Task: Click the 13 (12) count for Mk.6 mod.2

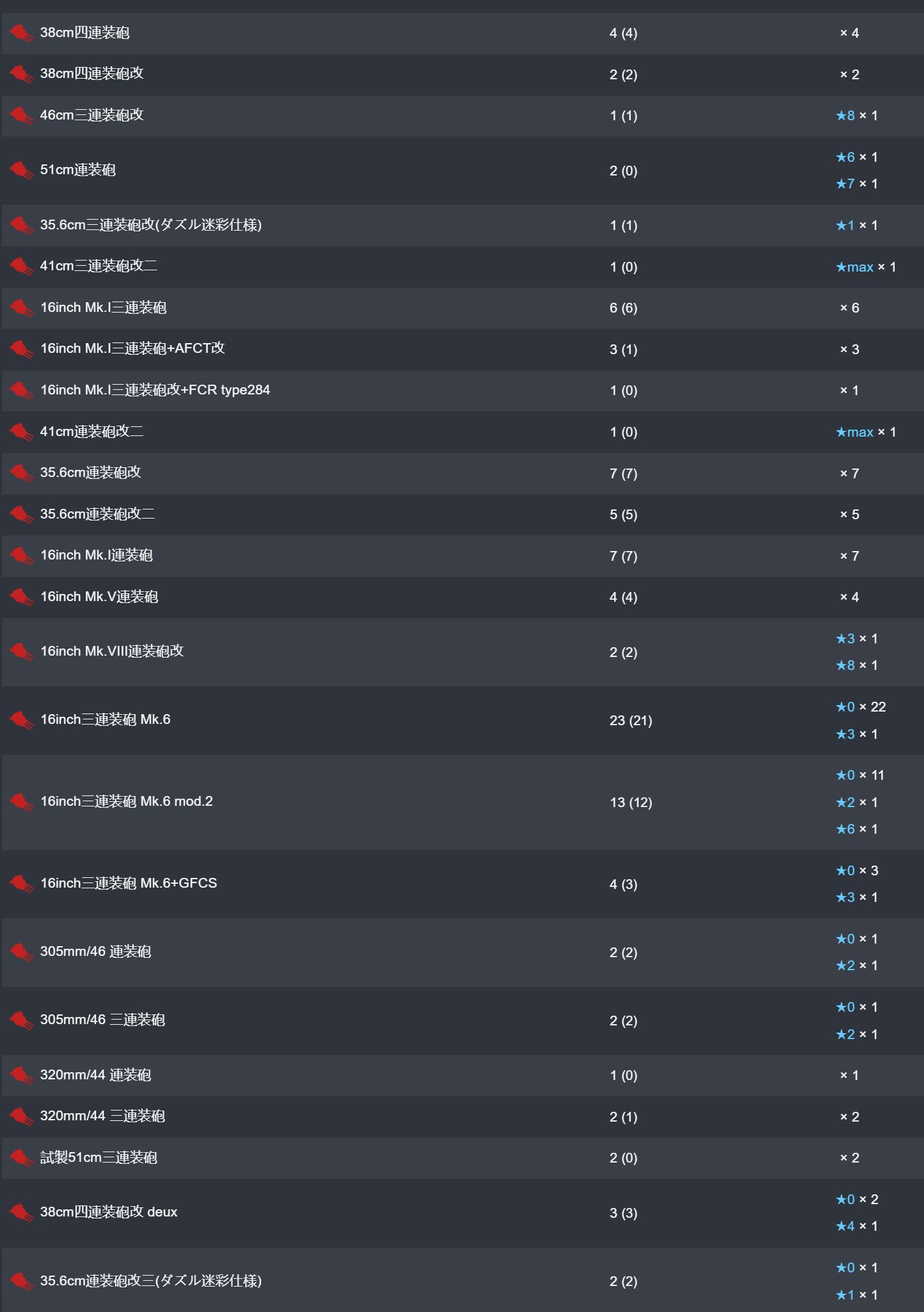Action: [631, 802]
